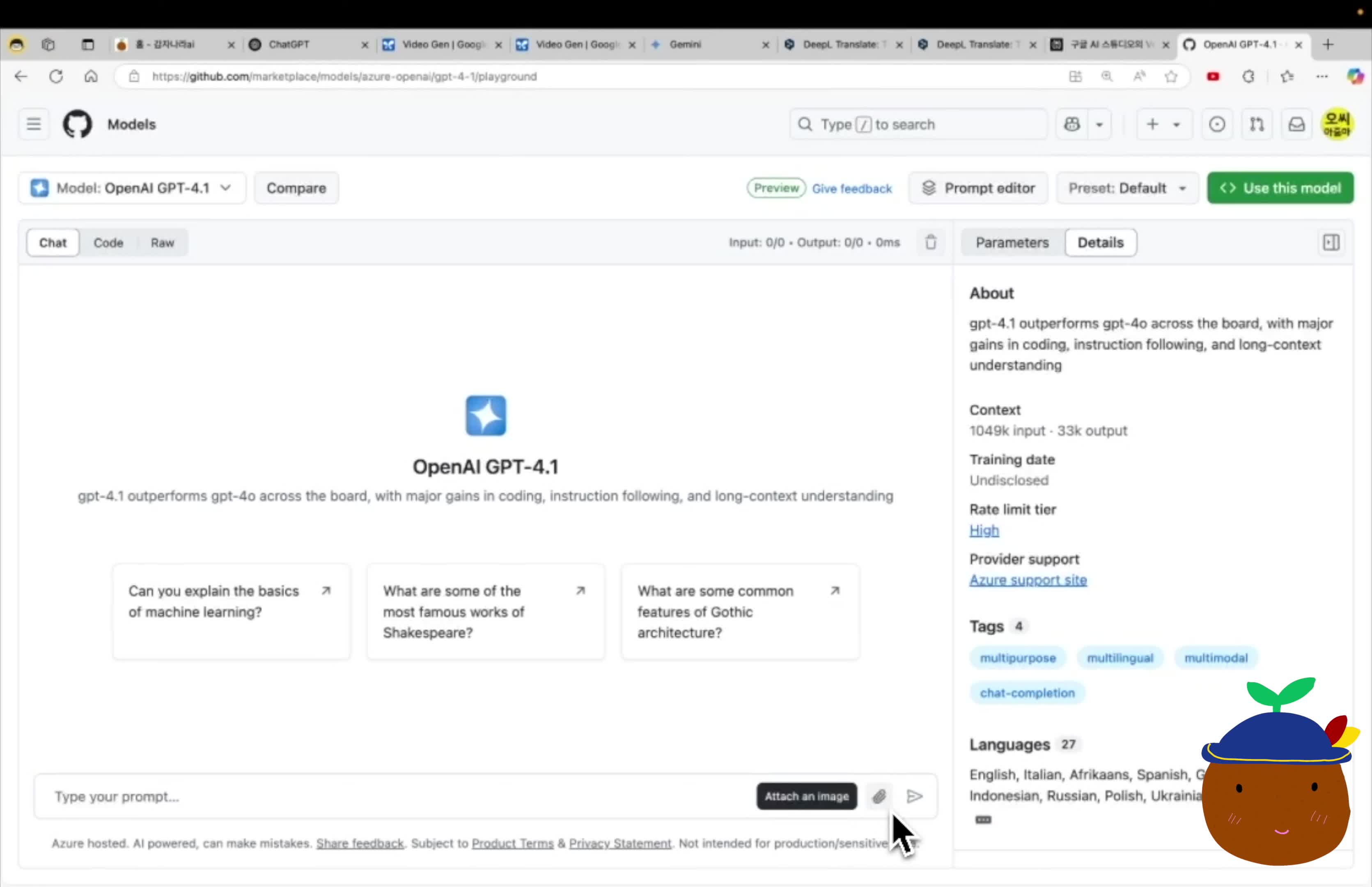Click the multipurpose tag
Image resolution: width=1372 pixels, height=887 pixels.
tap(1017, 658)
